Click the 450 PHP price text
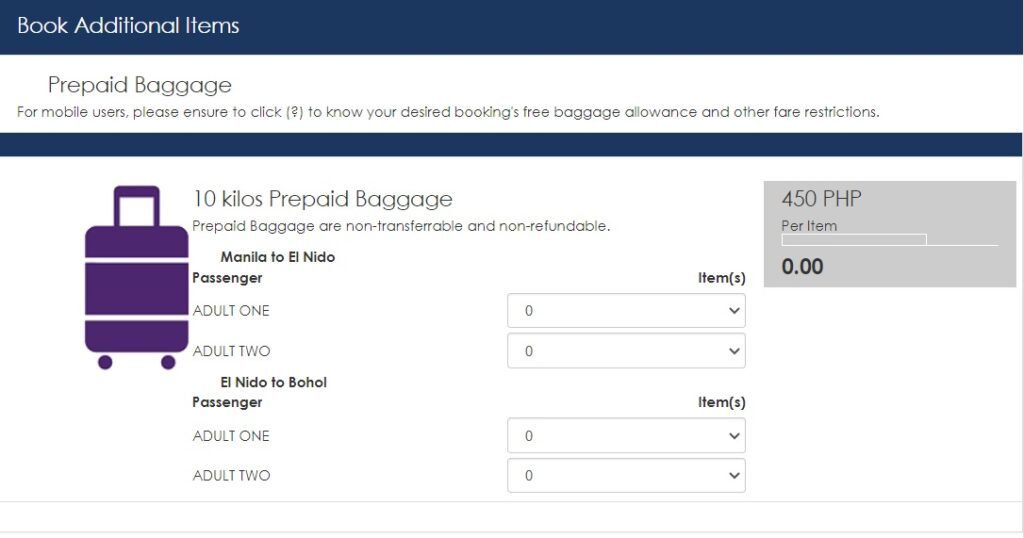This screenshot has height=538, width=1024. [821, 199]
